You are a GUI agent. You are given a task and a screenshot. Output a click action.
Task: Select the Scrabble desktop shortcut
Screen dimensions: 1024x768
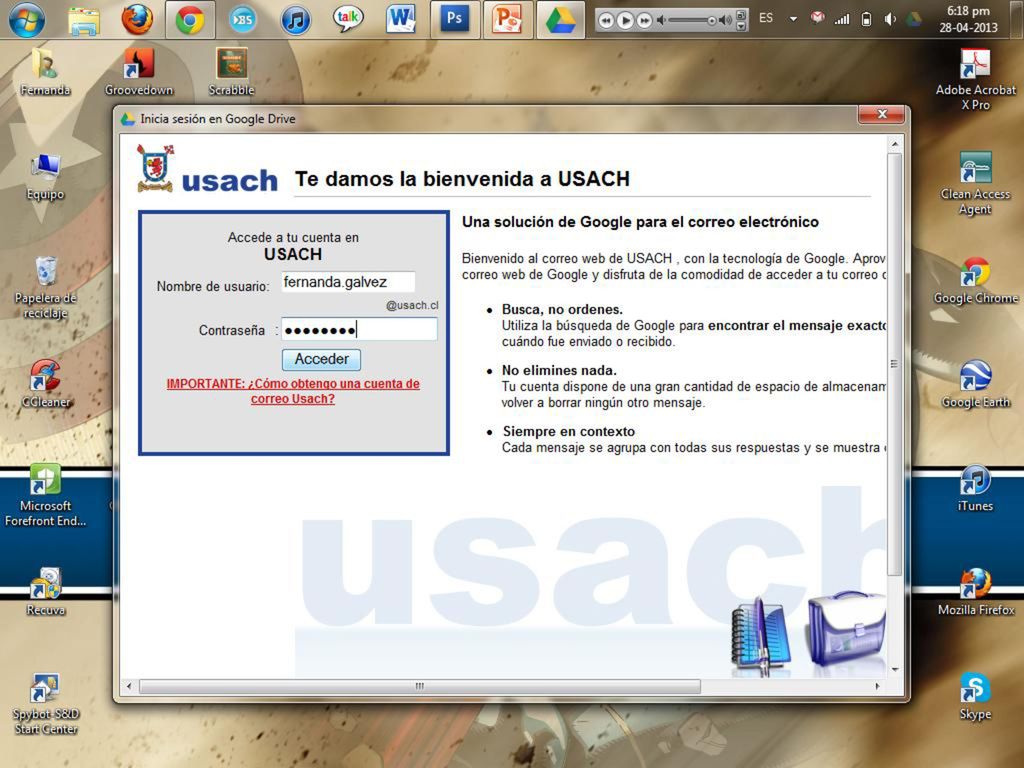tap(232, 72)
